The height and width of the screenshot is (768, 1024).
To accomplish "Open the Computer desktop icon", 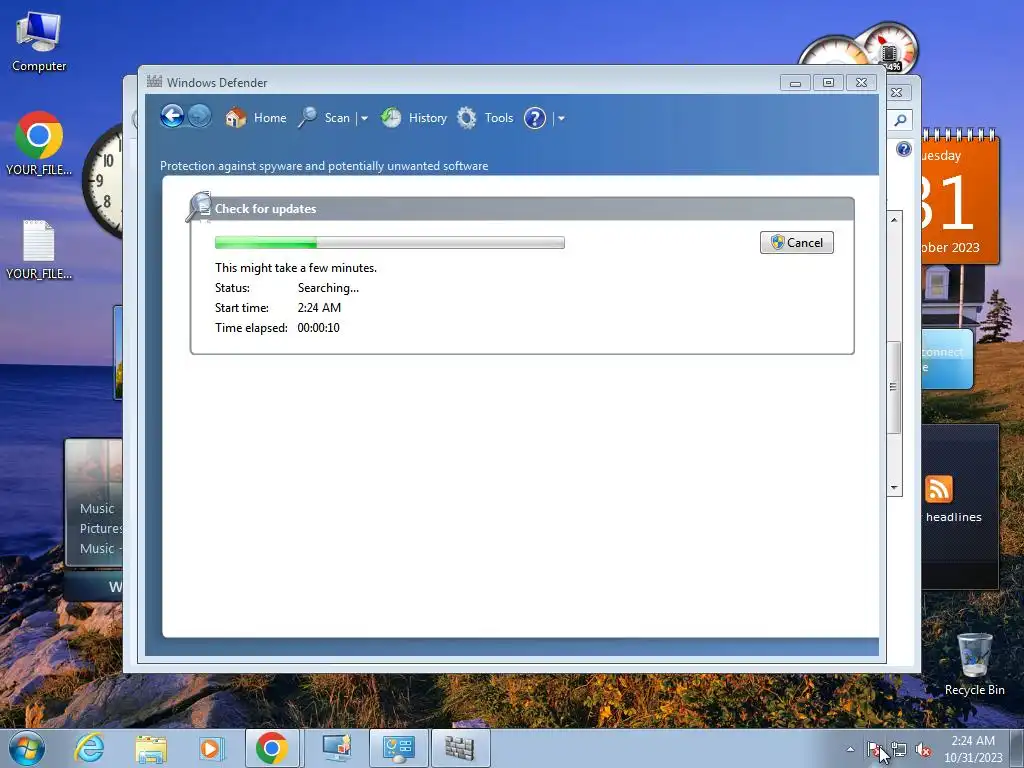I will point(39,42).
